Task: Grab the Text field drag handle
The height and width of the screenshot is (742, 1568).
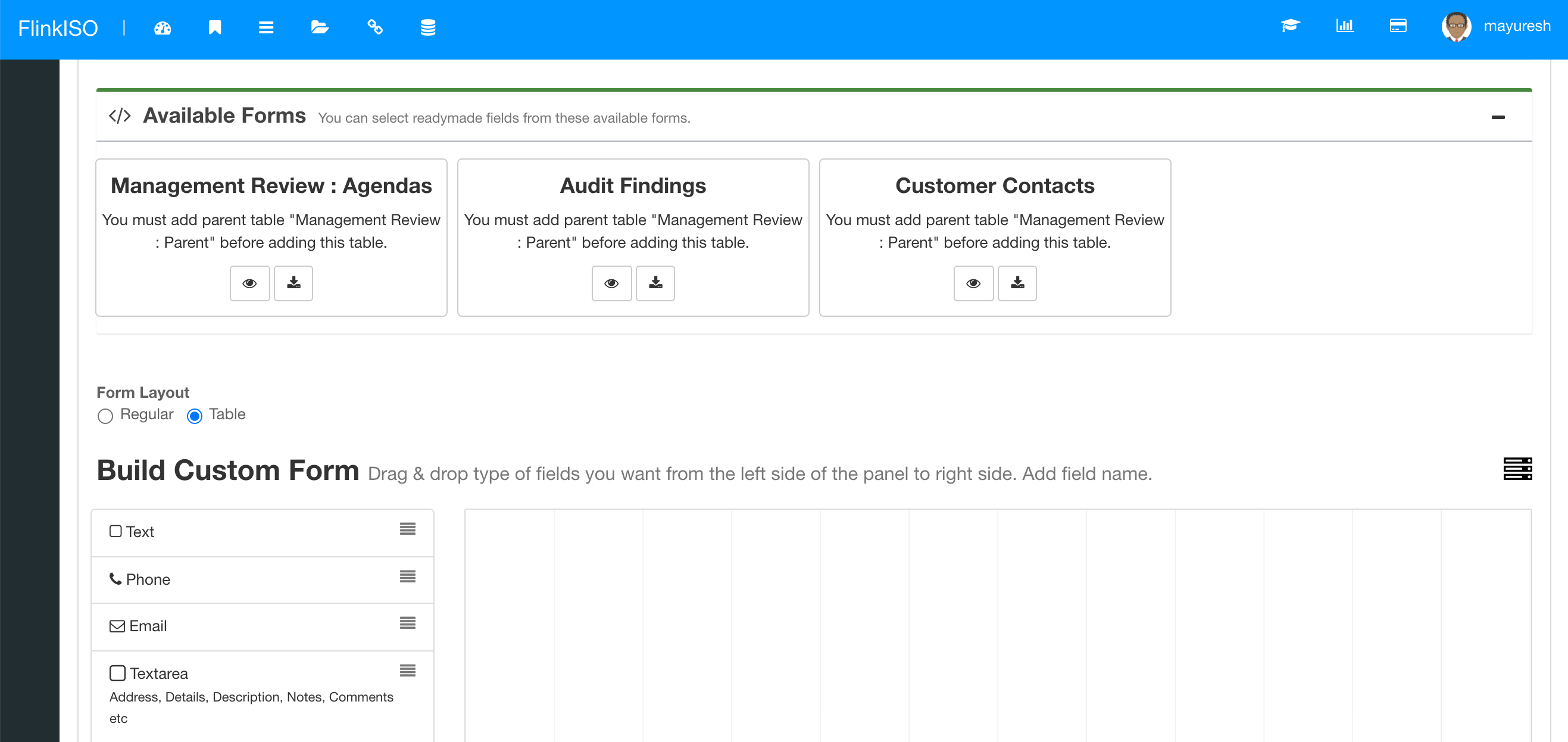Action: [407, 529]
